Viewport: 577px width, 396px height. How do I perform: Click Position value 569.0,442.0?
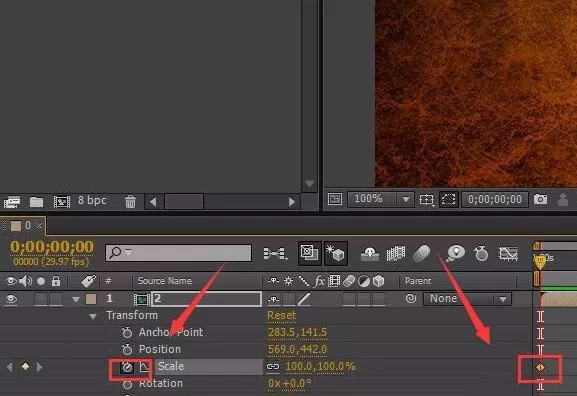(297, 349)
